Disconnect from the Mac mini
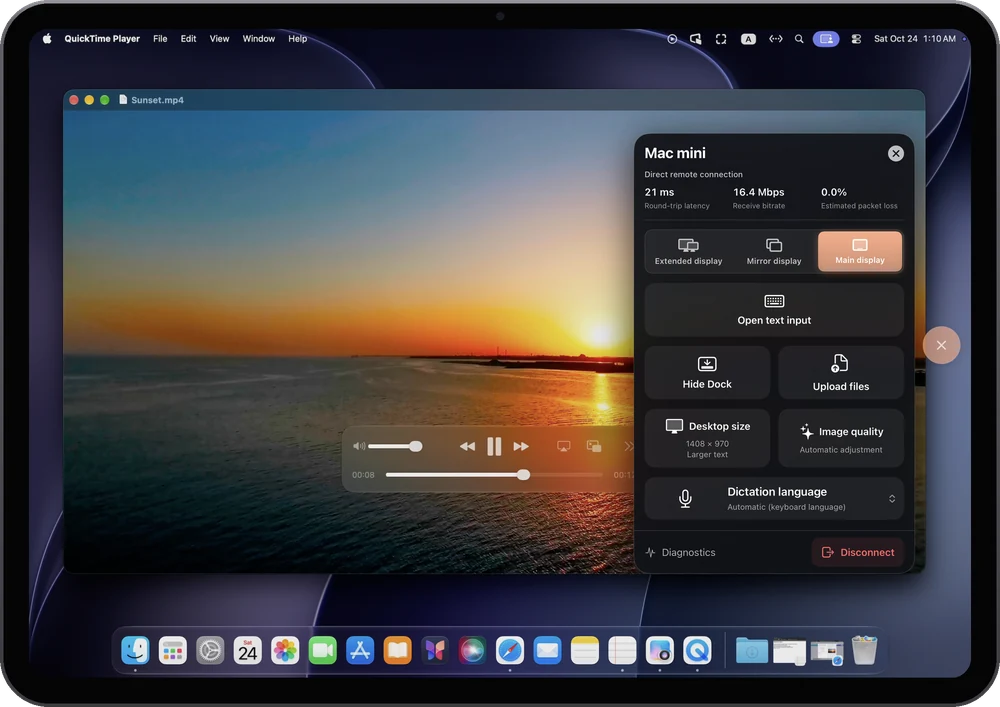The width and height of the screenshot is (1000, 707). (858, 552)
